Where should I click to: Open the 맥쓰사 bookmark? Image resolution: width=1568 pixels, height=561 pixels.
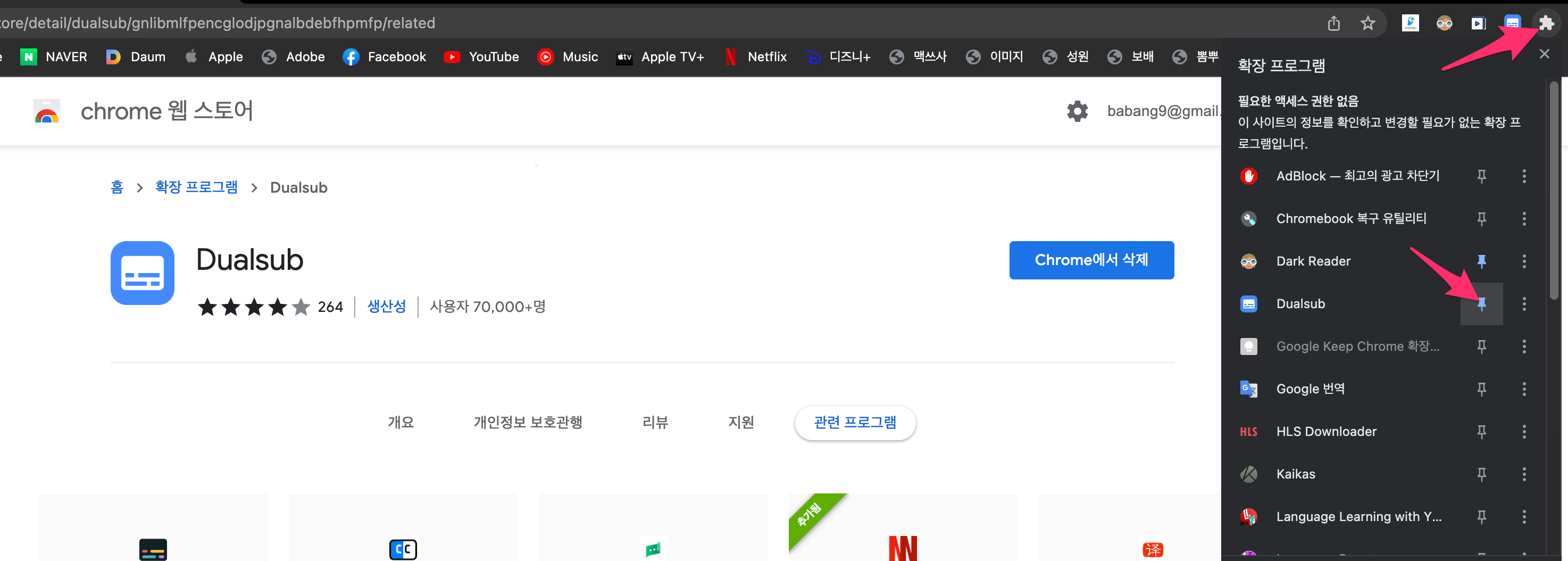918,56
